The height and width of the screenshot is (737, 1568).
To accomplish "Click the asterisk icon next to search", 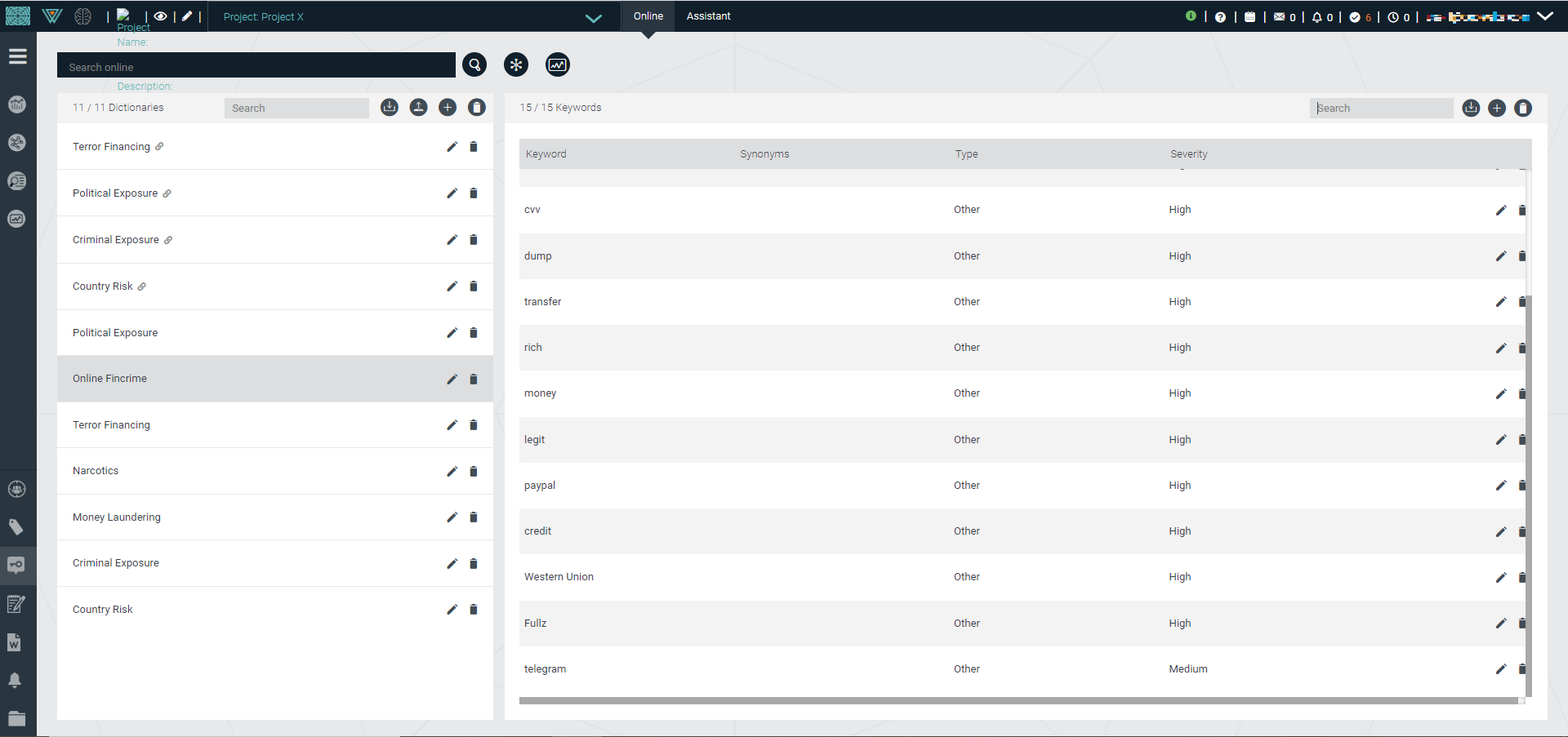I will pos(516,64).
